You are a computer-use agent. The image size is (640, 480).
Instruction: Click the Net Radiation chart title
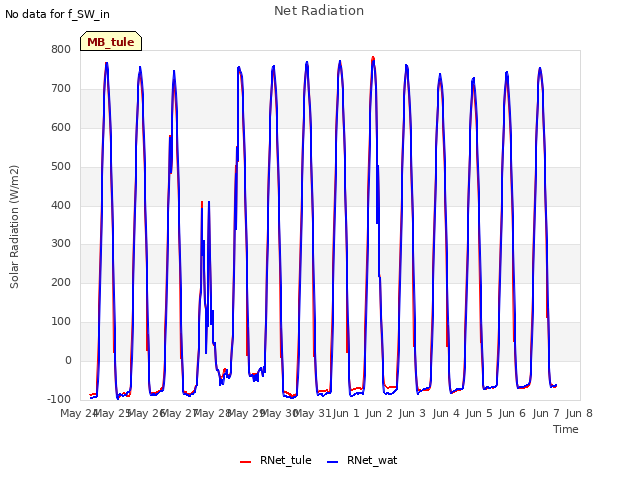pos(319,11)
